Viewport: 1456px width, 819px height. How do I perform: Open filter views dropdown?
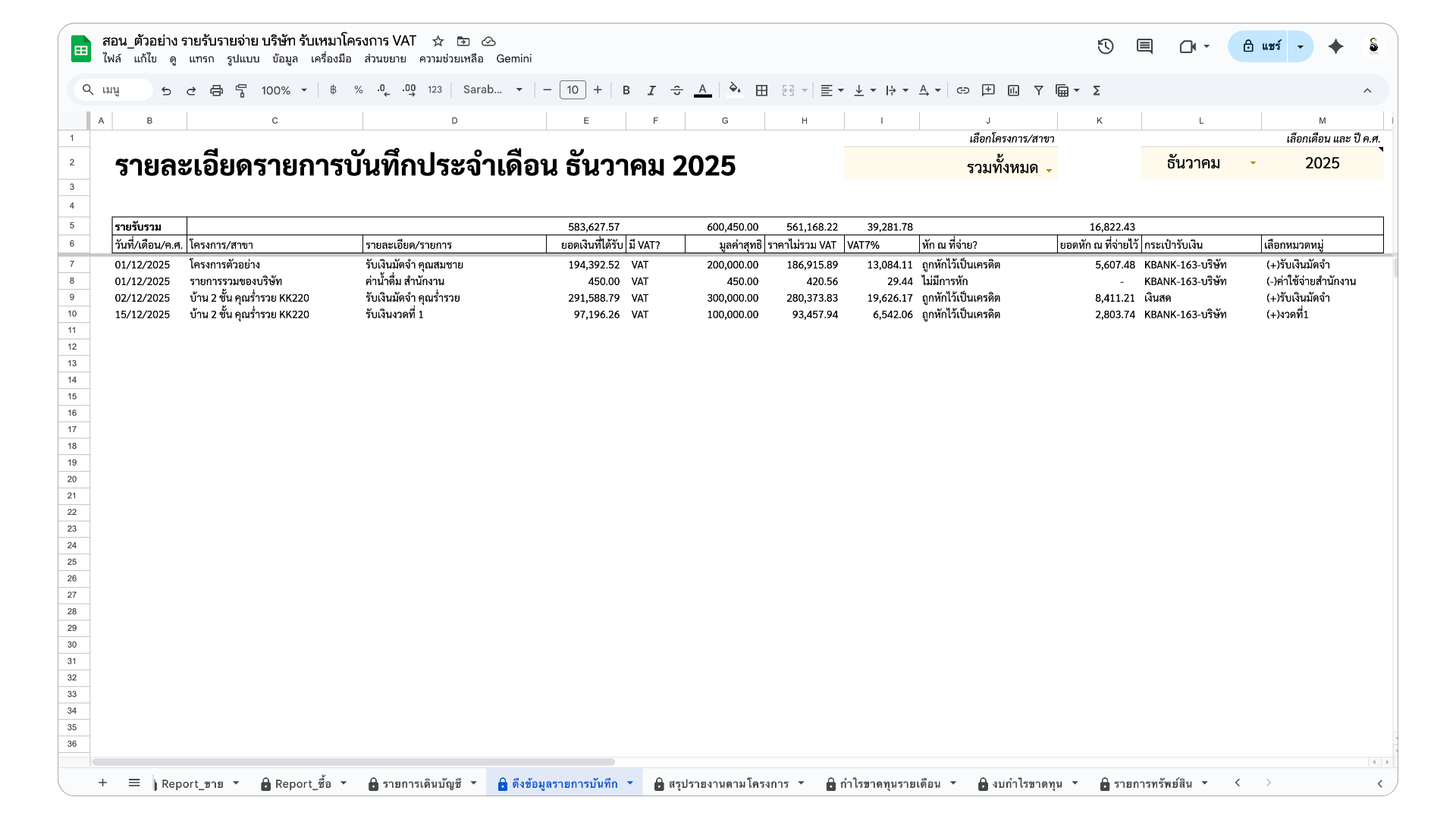pyautogui.click(x=1068, y=90)
